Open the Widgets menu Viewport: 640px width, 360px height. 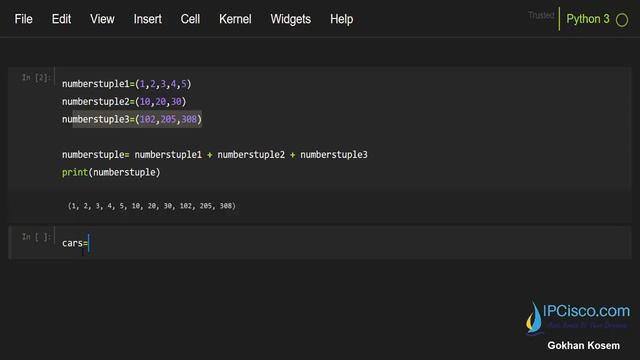pos(291,19)
